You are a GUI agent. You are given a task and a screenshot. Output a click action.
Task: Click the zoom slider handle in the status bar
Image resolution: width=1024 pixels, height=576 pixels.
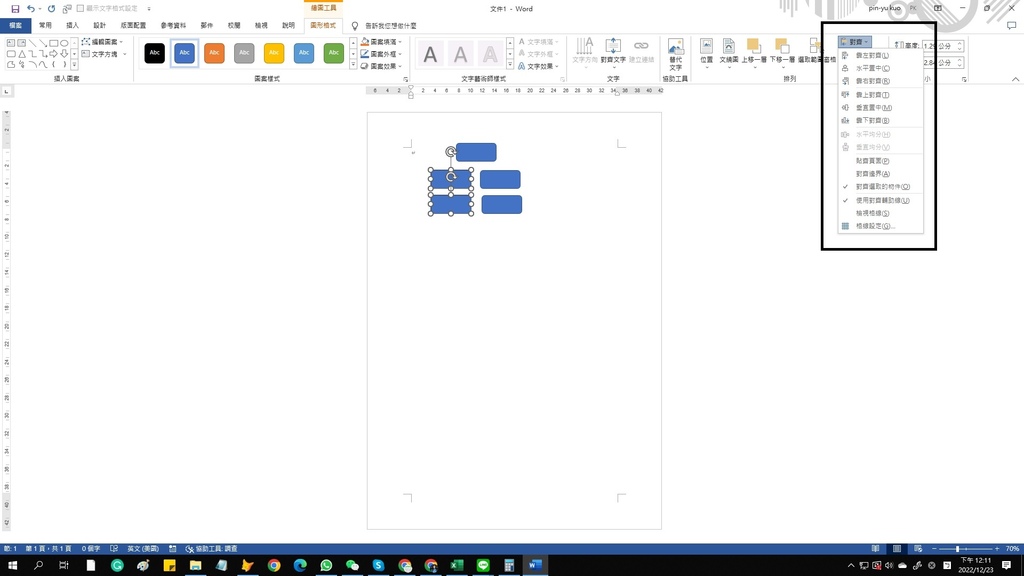pyautogui.click(x=957, y=549)
